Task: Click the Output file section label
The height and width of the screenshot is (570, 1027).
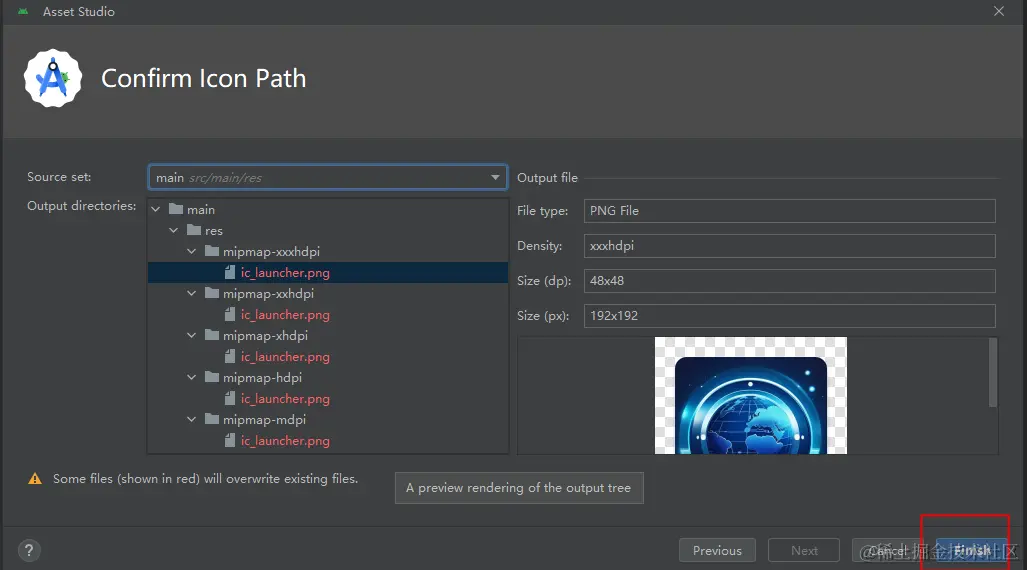Action: click(x=548, y=178)
